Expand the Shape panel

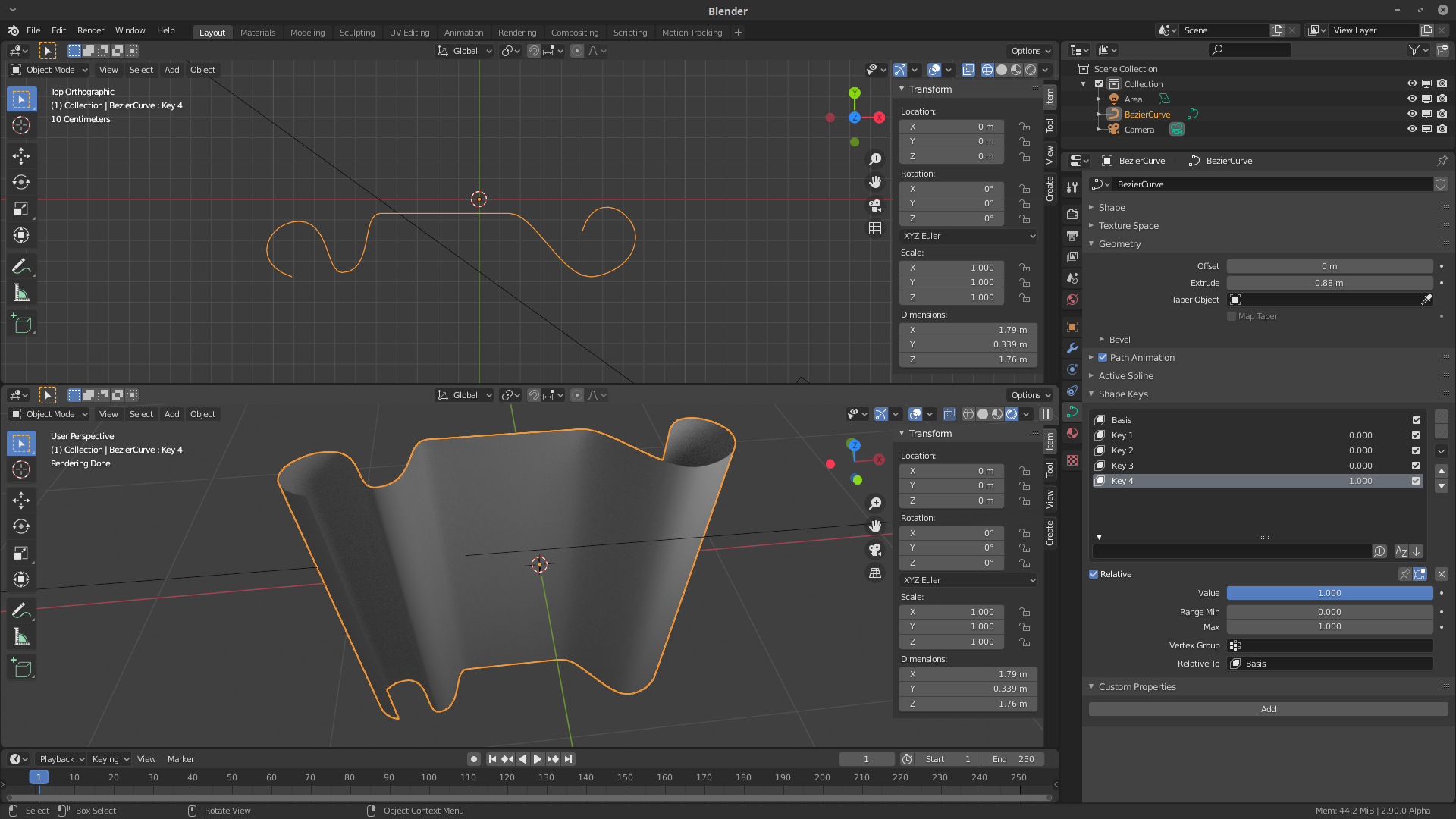[x=1112, y=207]
